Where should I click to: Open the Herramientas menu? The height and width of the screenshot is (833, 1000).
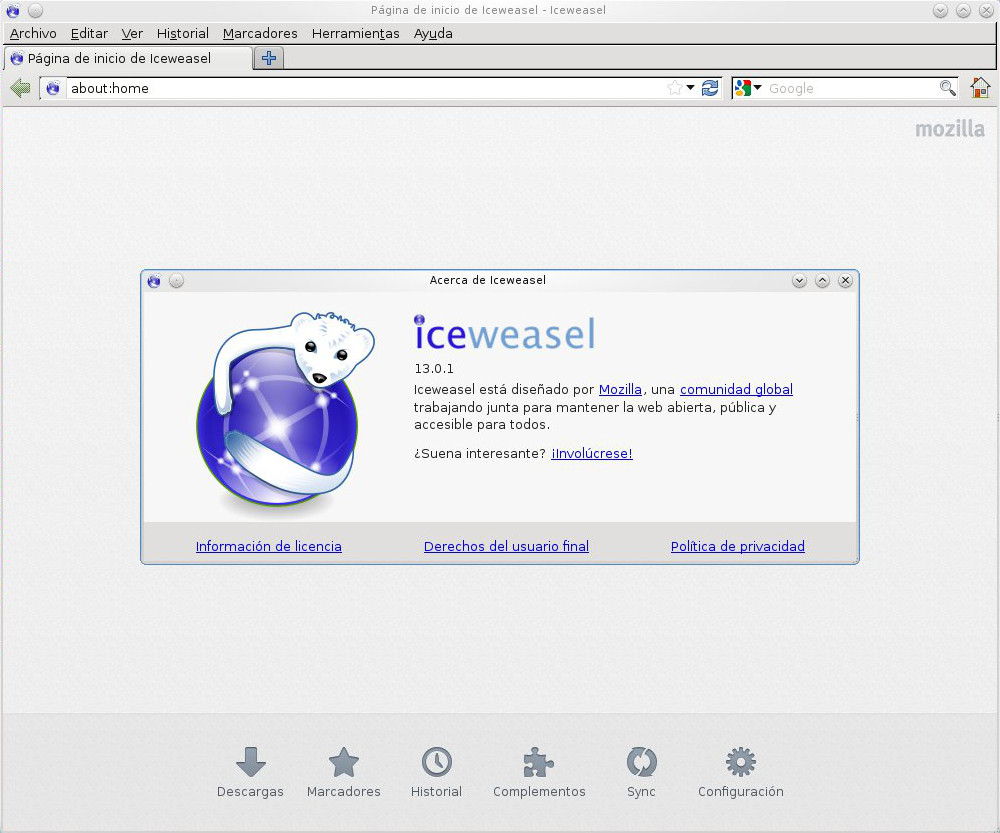click(355, 33)
